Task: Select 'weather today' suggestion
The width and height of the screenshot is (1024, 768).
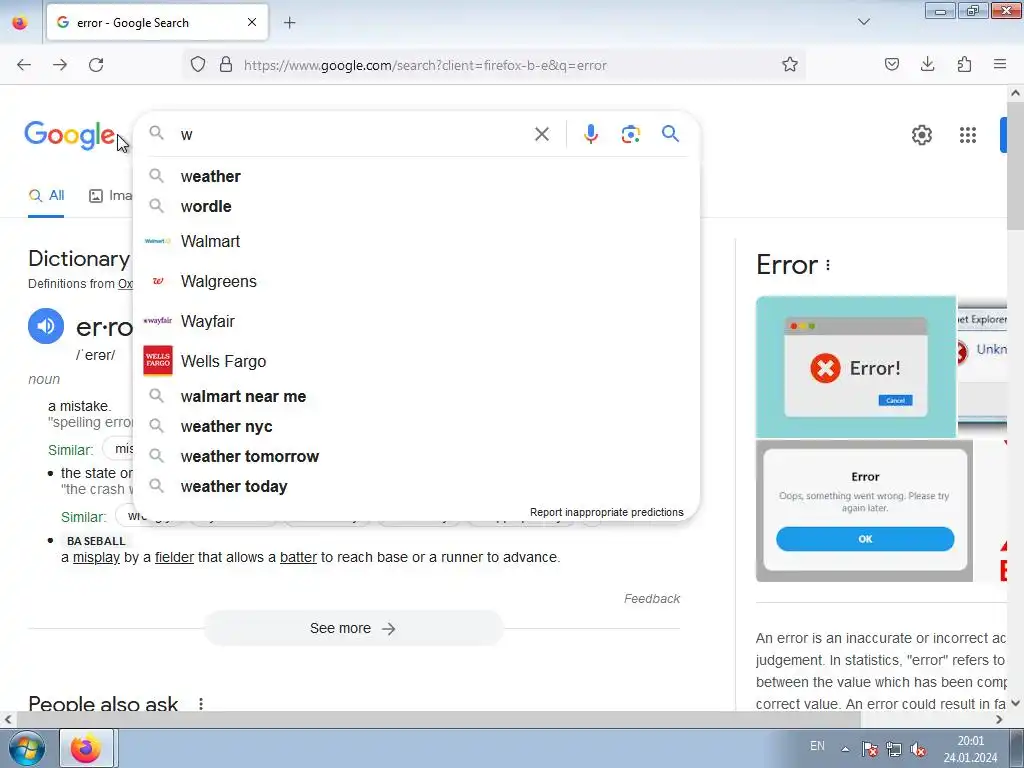Action: pos(416,487)
